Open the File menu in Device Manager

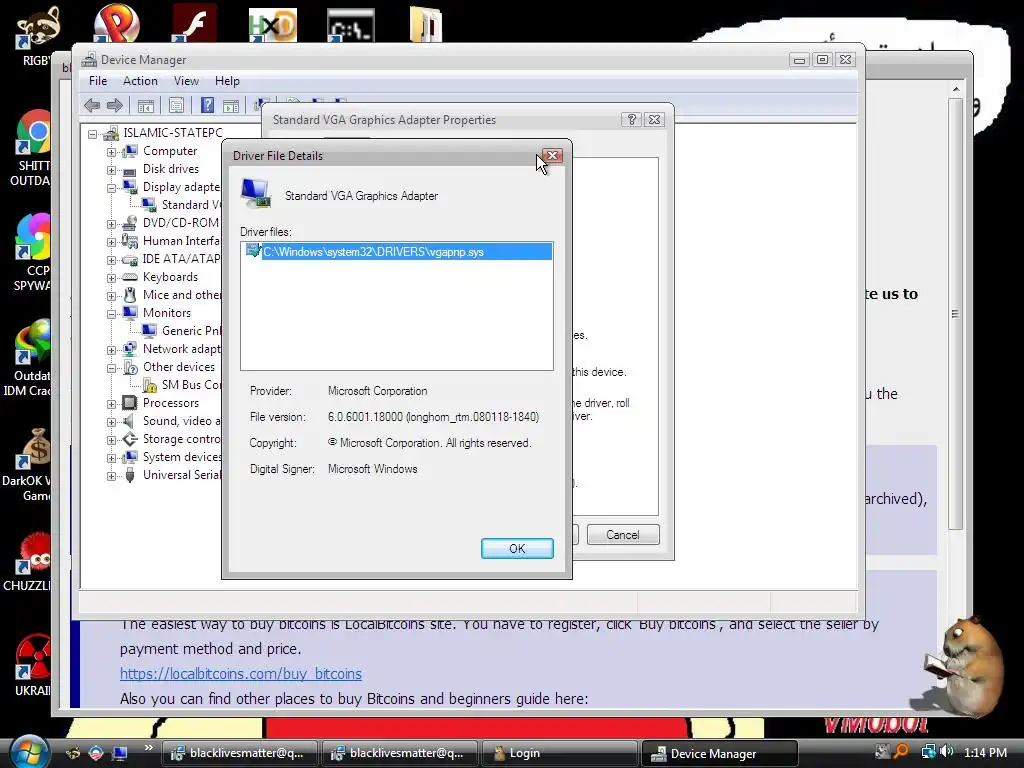pos(98,81)
